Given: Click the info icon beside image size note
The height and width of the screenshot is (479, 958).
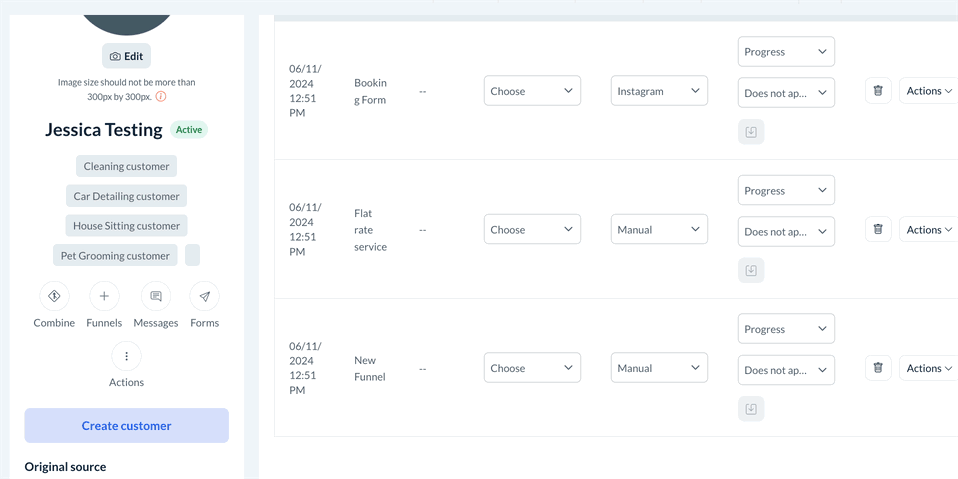Looking at the screenshot, I should (x=161, y=96).
